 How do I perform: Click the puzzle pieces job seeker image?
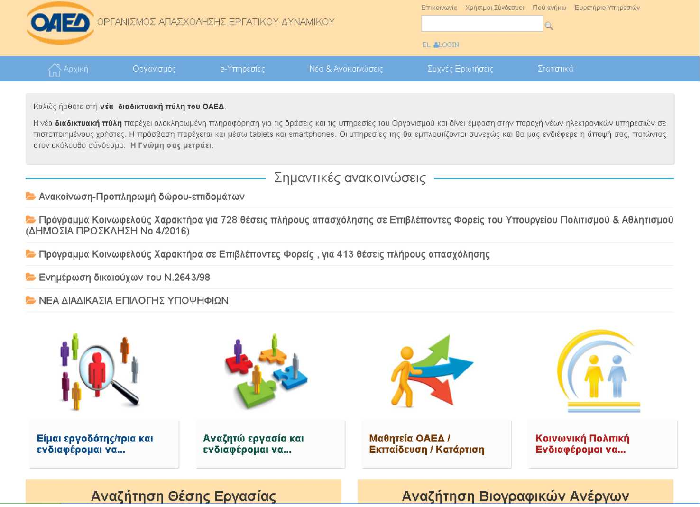(262, 372)
